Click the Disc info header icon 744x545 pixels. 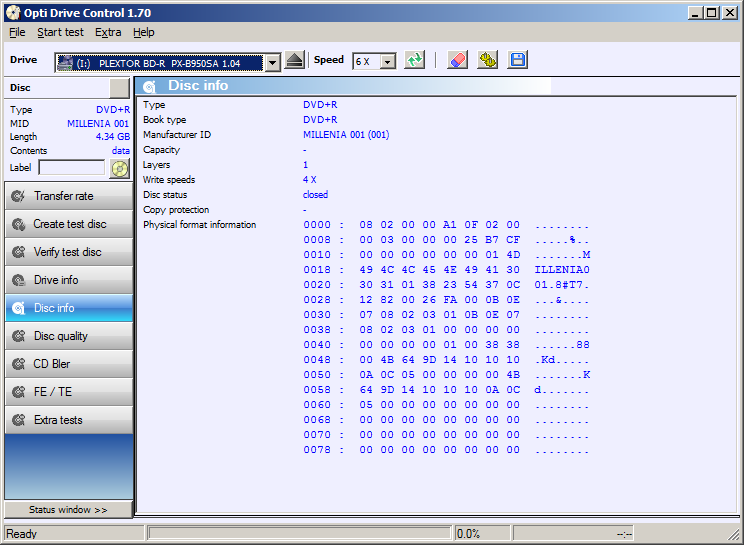click(149, 86)
